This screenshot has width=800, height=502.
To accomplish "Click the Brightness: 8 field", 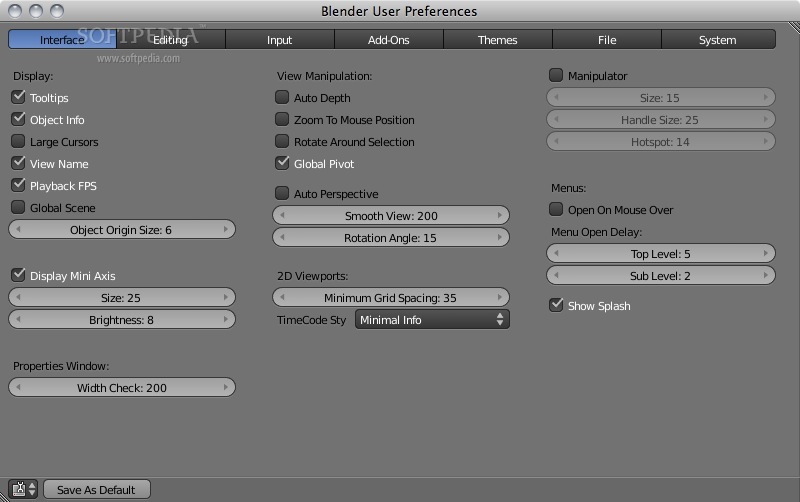I will click(x=122, y=319).
